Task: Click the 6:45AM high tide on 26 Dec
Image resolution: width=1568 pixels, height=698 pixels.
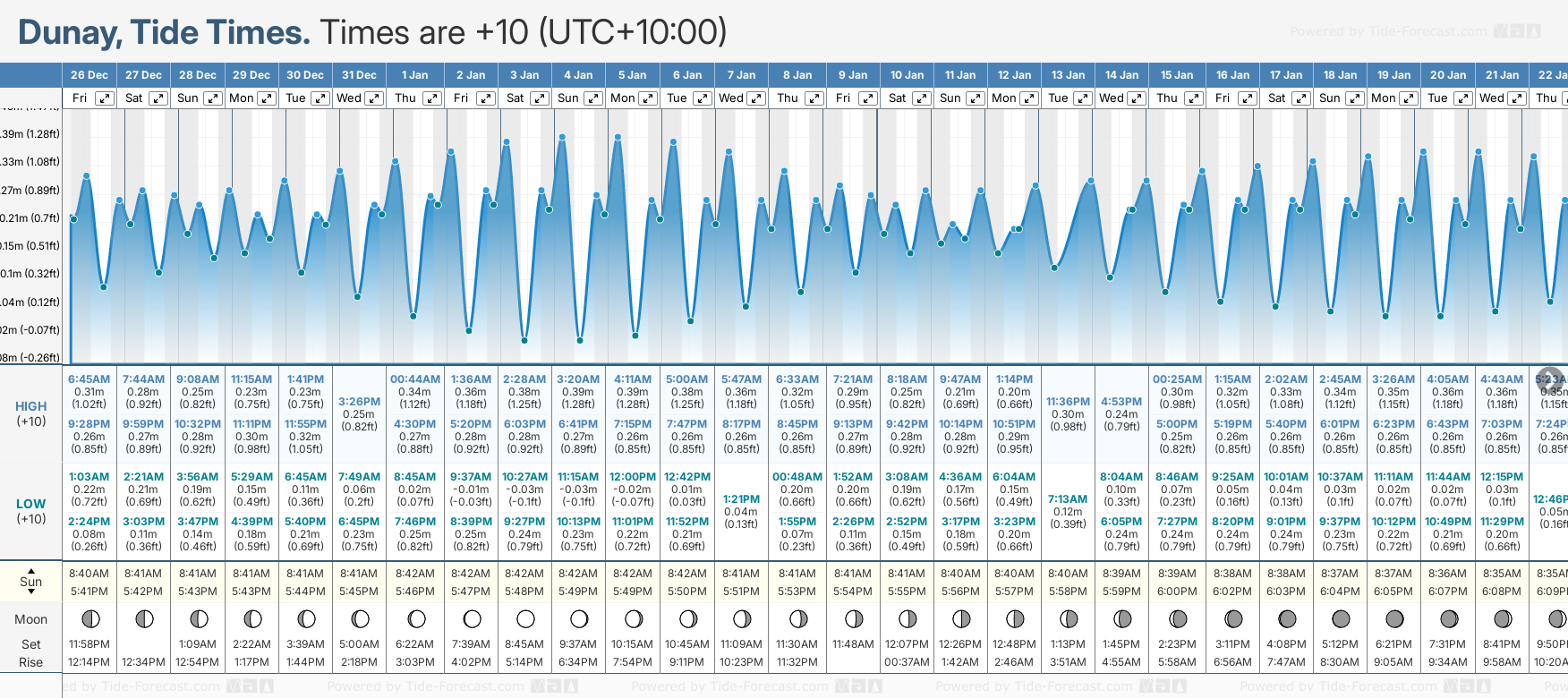Action: pos(89,379)
